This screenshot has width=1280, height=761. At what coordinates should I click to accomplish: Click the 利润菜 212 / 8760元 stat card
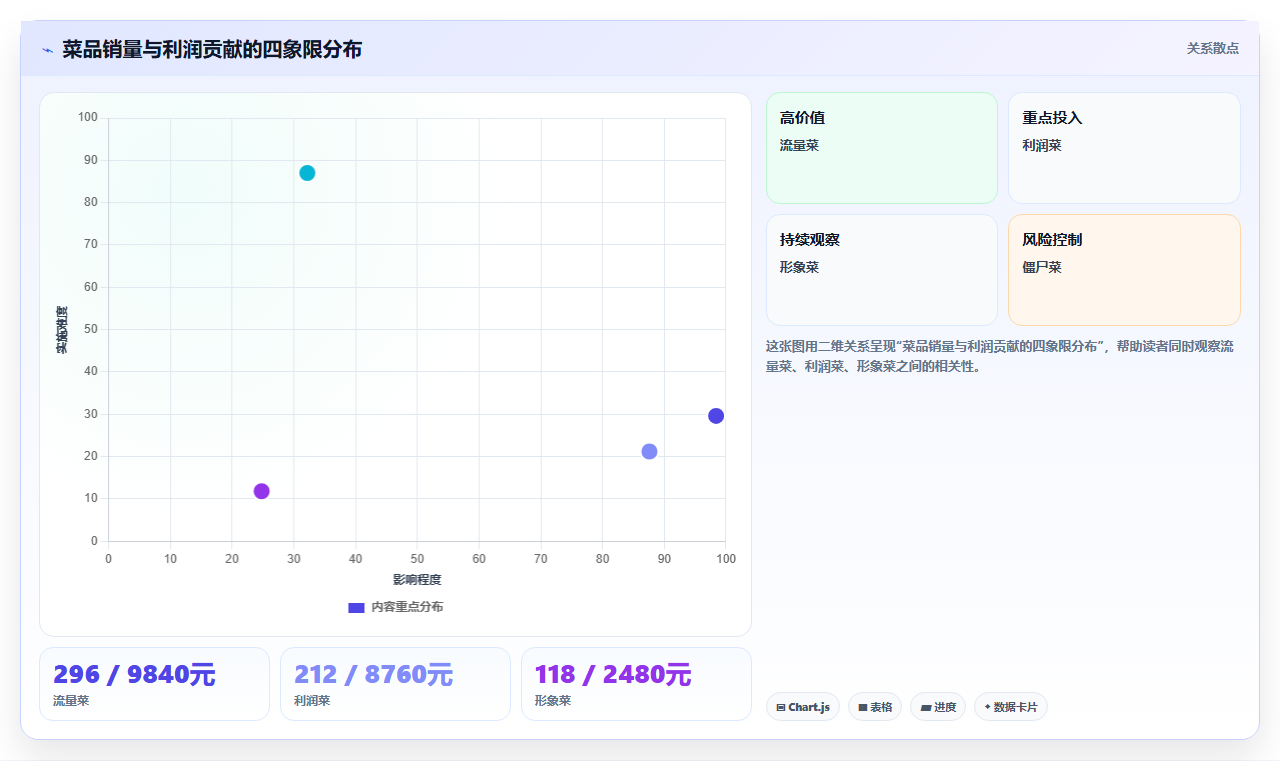[395, 684]
